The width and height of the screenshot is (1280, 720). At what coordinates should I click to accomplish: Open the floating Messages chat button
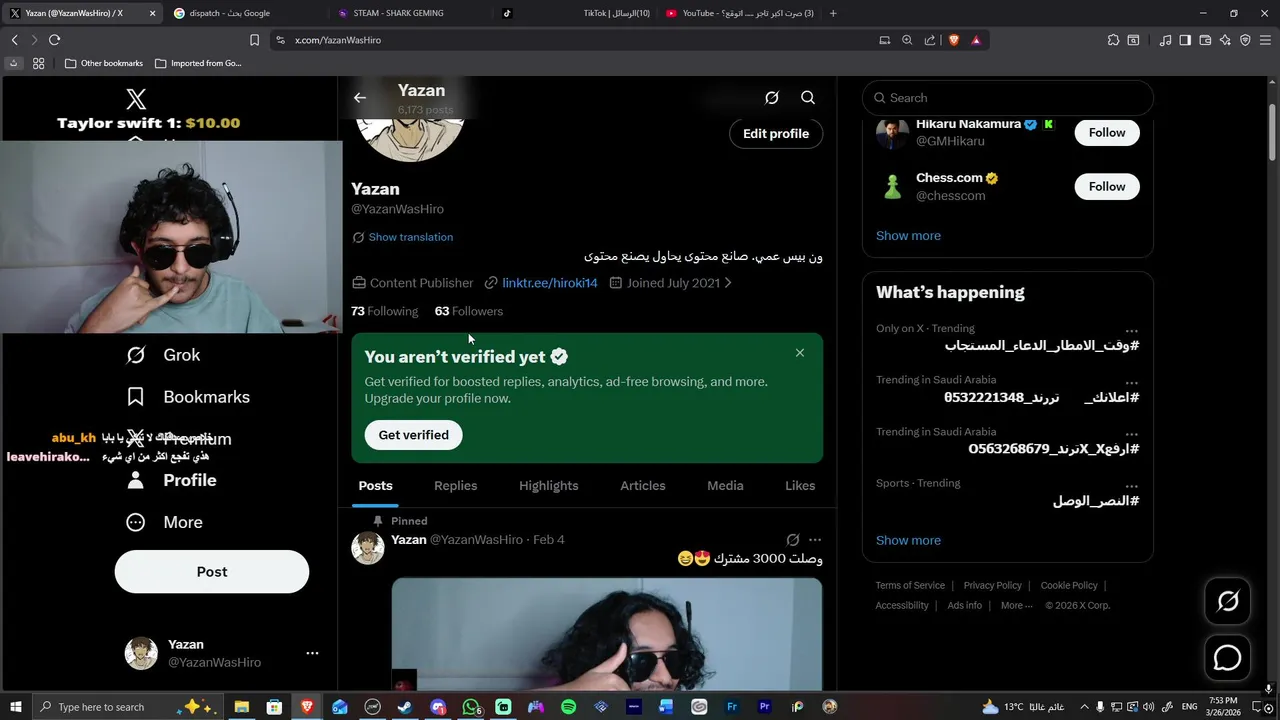1228,658
